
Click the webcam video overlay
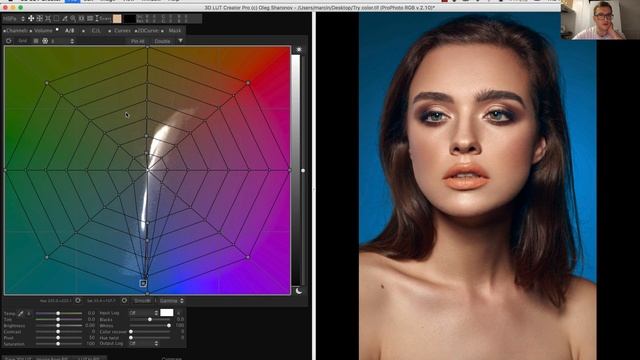(x=600, y=20)
